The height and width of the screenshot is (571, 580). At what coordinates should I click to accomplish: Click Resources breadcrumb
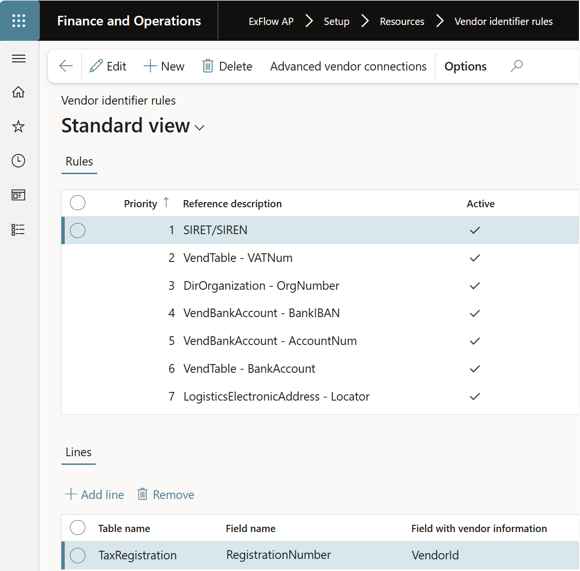click(x=402, y=21)
